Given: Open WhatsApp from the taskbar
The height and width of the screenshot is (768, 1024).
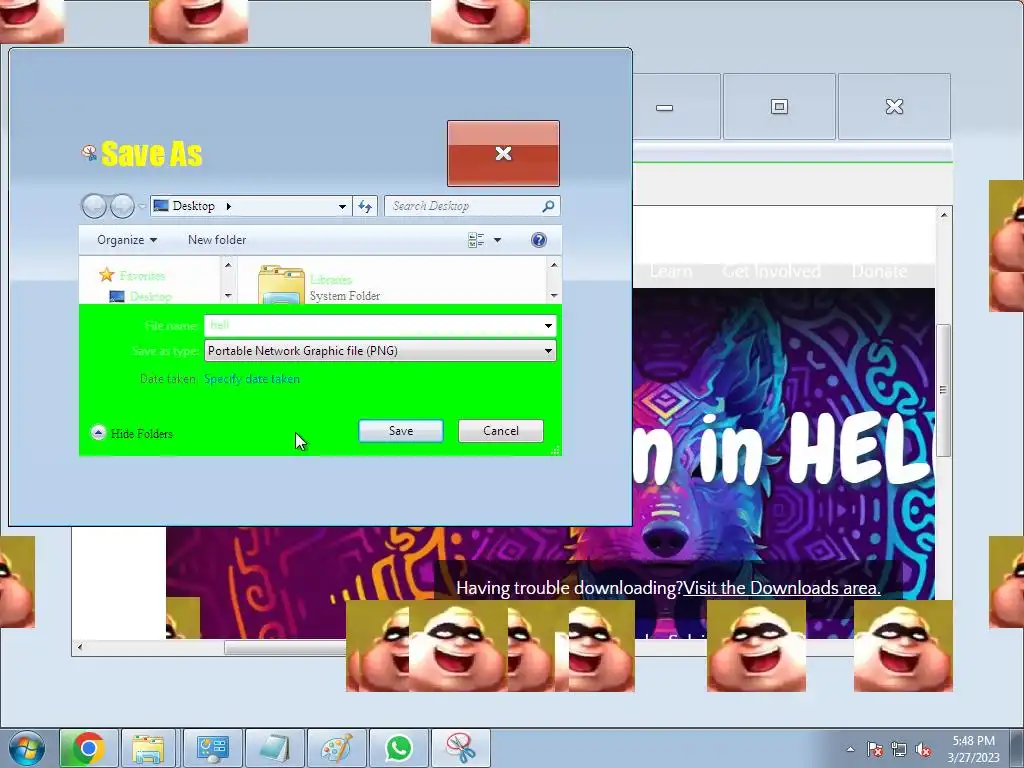Looking at the screenshot, I should point(399,748).
